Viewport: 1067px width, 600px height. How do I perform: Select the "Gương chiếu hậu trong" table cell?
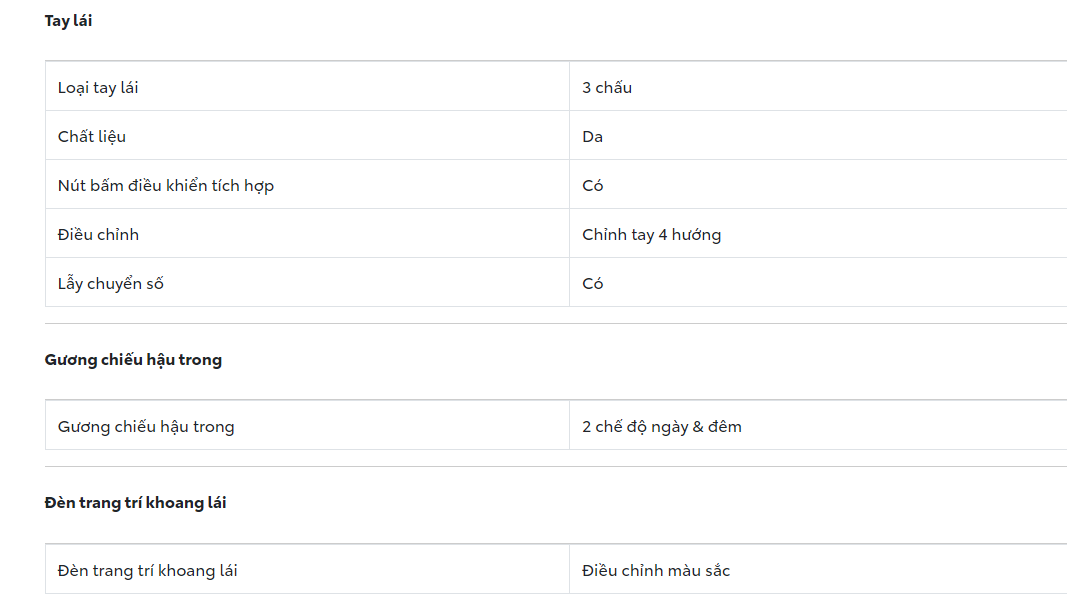146,426
